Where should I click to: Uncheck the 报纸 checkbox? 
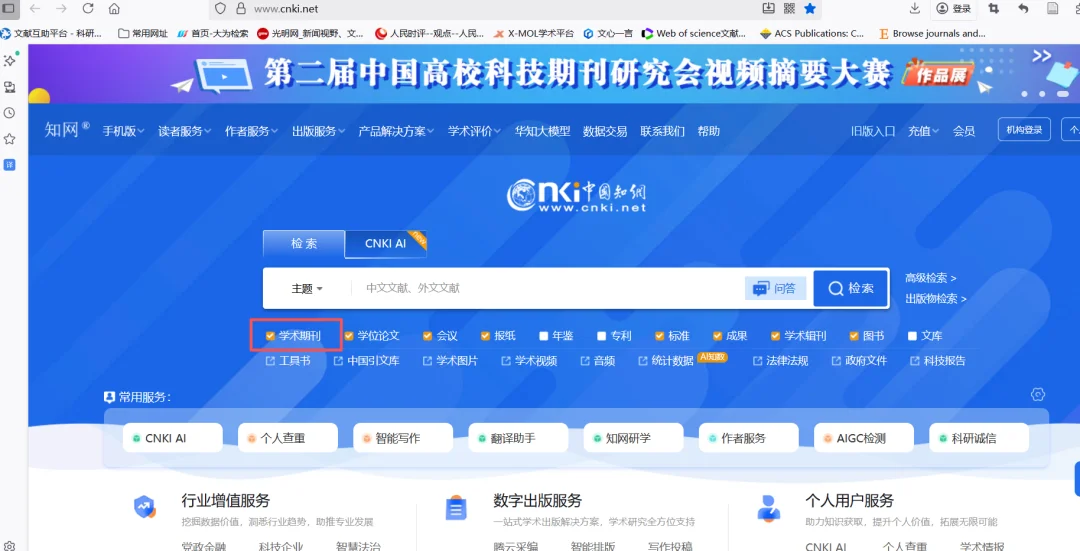486,336
